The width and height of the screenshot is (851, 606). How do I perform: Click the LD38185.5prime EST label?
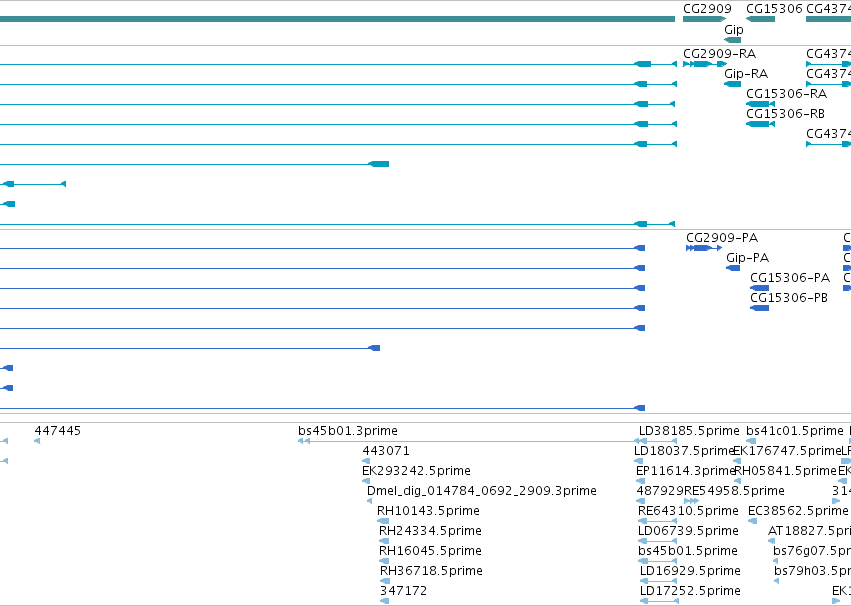click(689, 431)
